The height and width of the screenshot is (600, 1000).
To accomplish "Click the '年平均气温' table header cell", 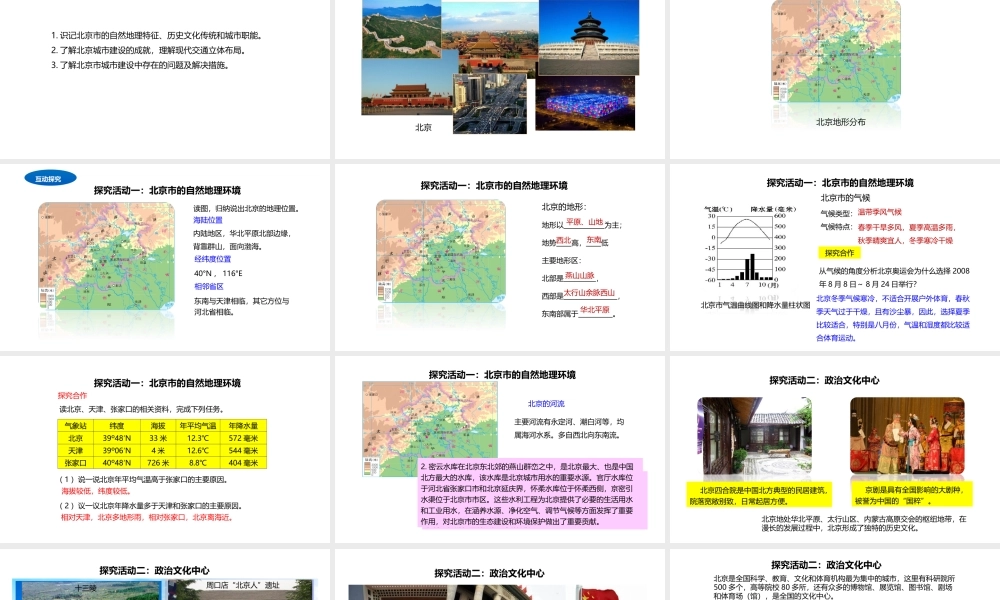I will pyautogui.click(x=198, y=425).
